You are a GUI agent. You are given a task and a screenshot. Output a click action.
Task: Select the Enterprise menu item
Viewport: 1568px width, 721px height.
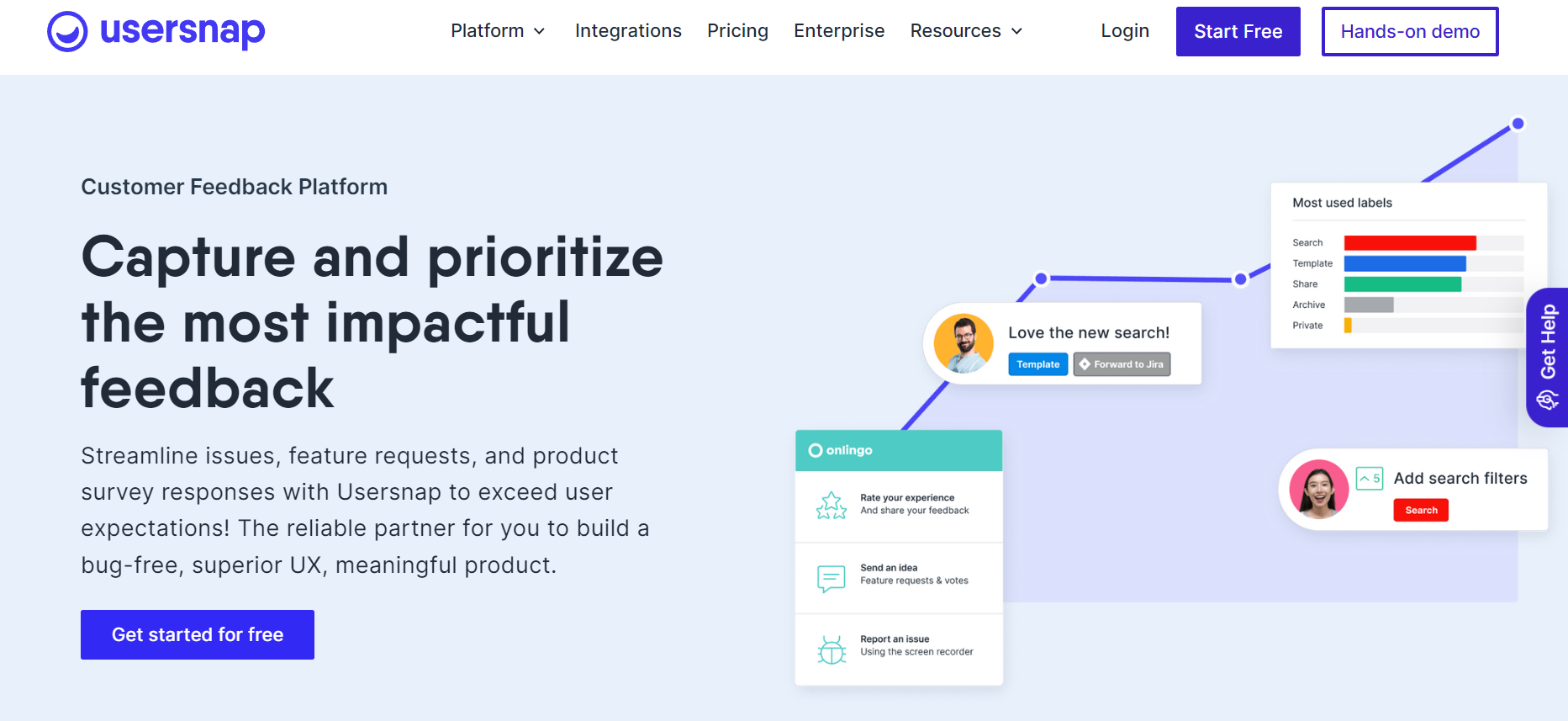click(838, 30)
